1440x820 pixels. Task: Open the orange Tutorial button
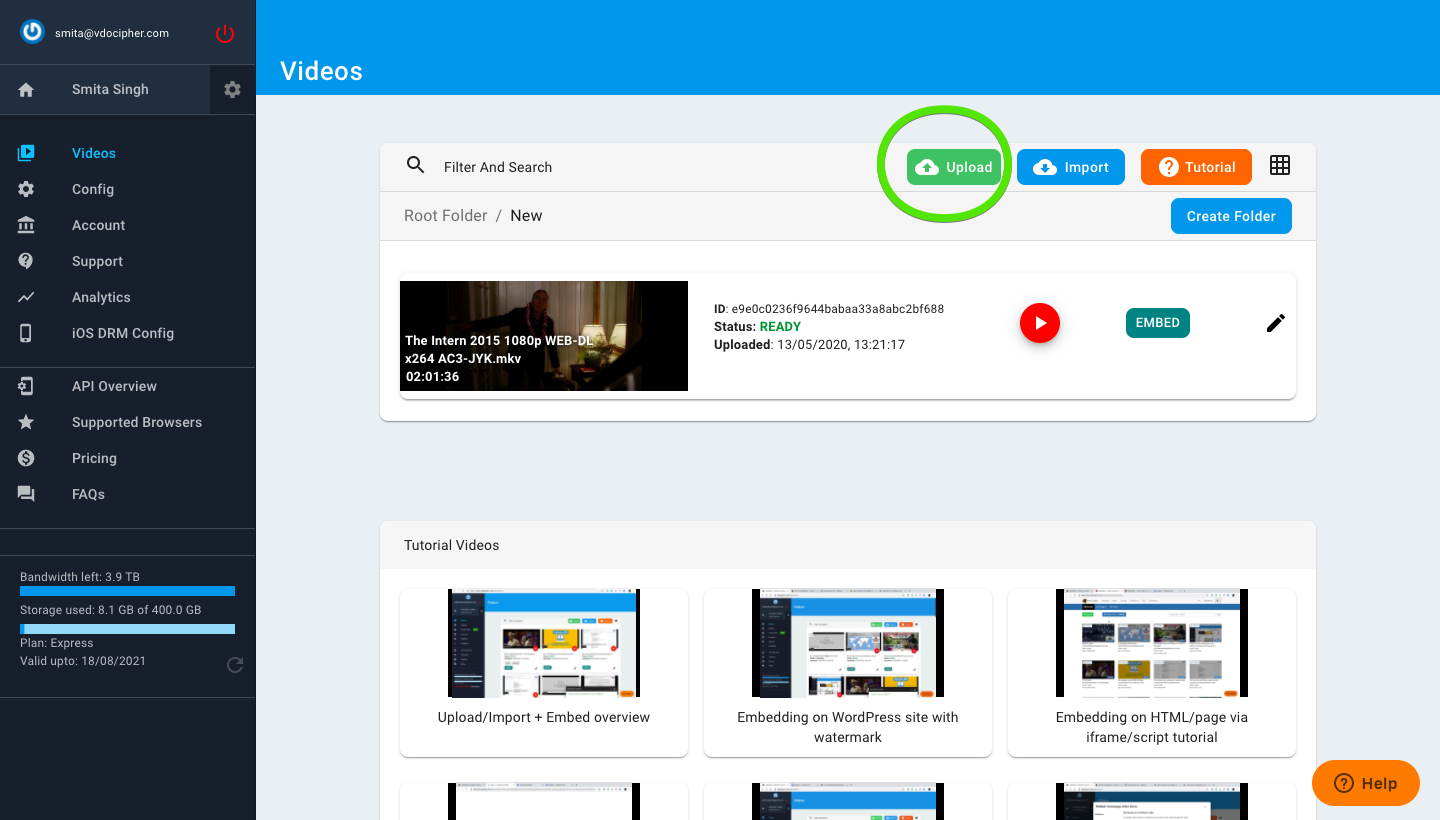pyautogui.click(x=1196, y=167)
